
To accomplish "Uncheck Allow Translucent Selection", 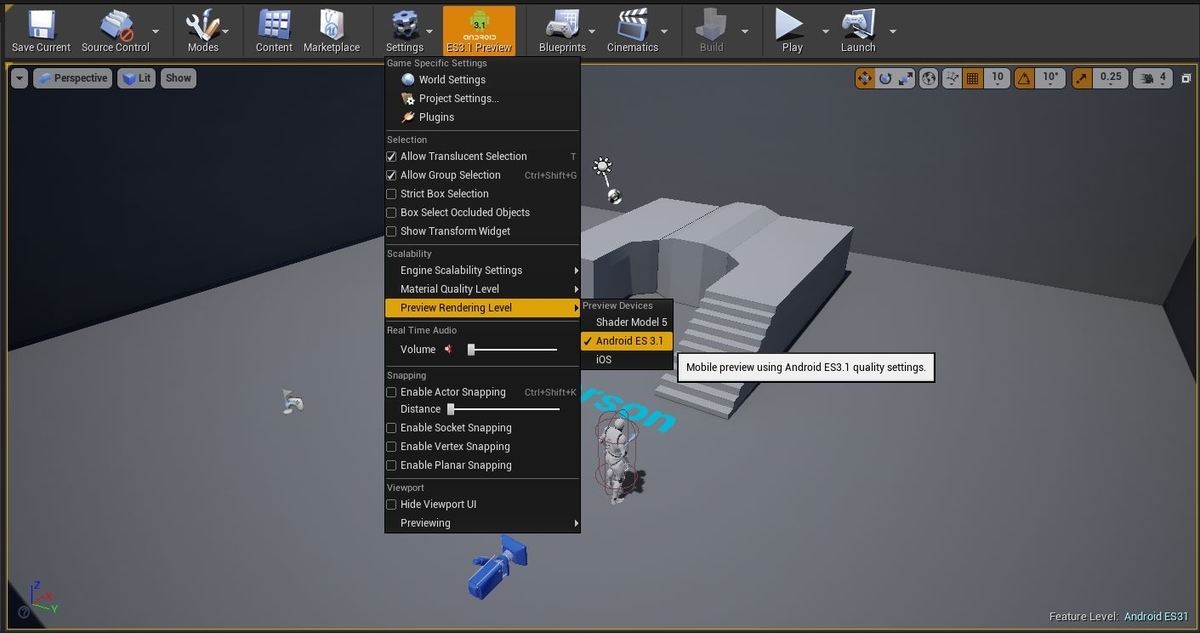I will (x=392, y=156).
